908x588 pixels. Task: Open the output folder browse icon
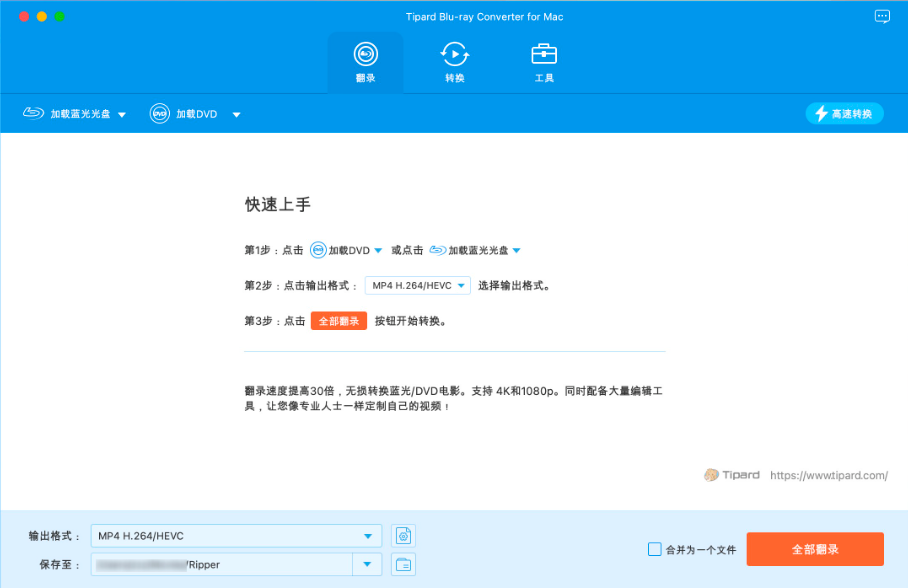403,564
